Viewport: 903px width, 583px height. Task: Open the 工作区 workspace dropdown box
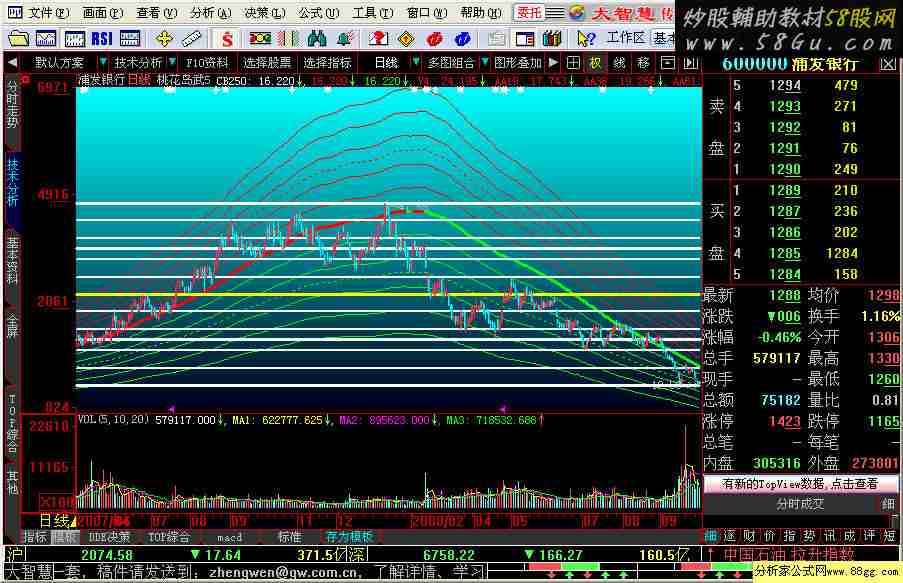(662, 38)
